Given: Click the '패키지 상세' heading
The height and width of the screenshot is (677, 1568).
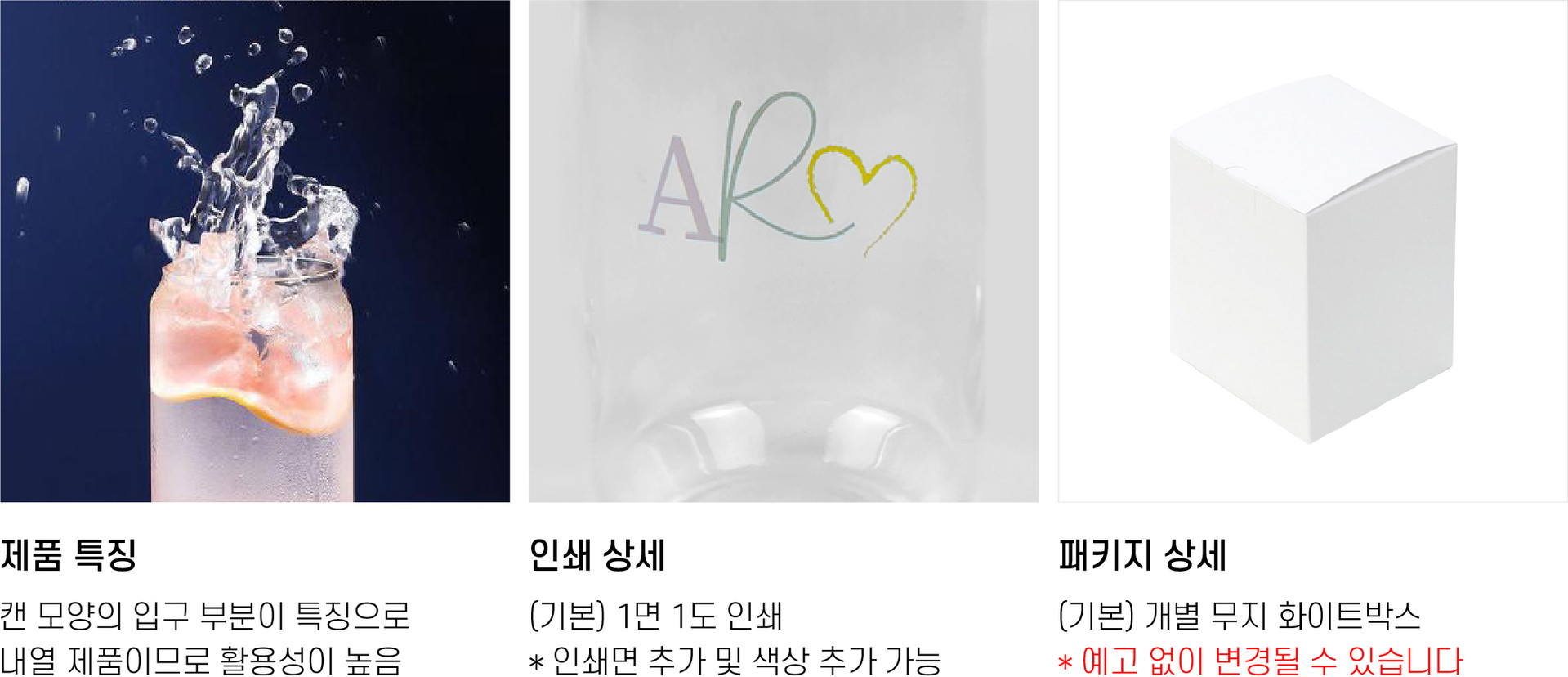Looking at the screenshot, I should point(1142,555).
